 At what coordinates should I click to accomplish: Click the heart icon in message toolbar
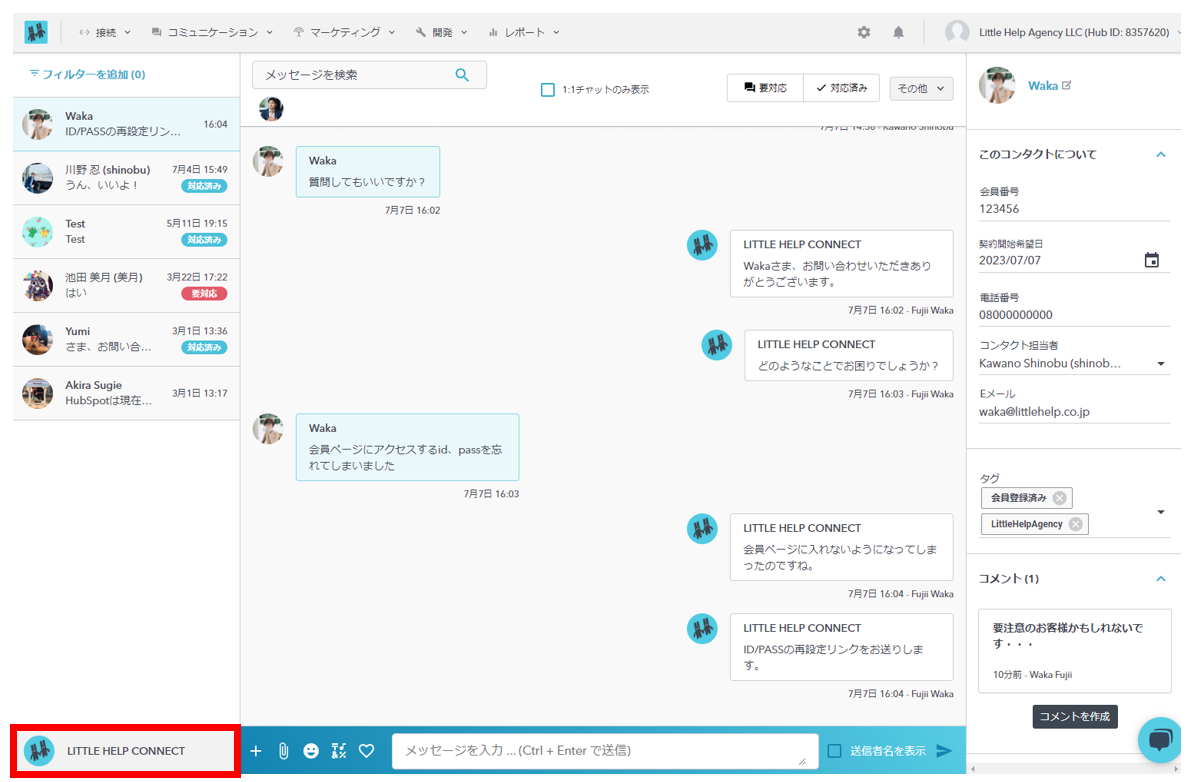[366, 751]
